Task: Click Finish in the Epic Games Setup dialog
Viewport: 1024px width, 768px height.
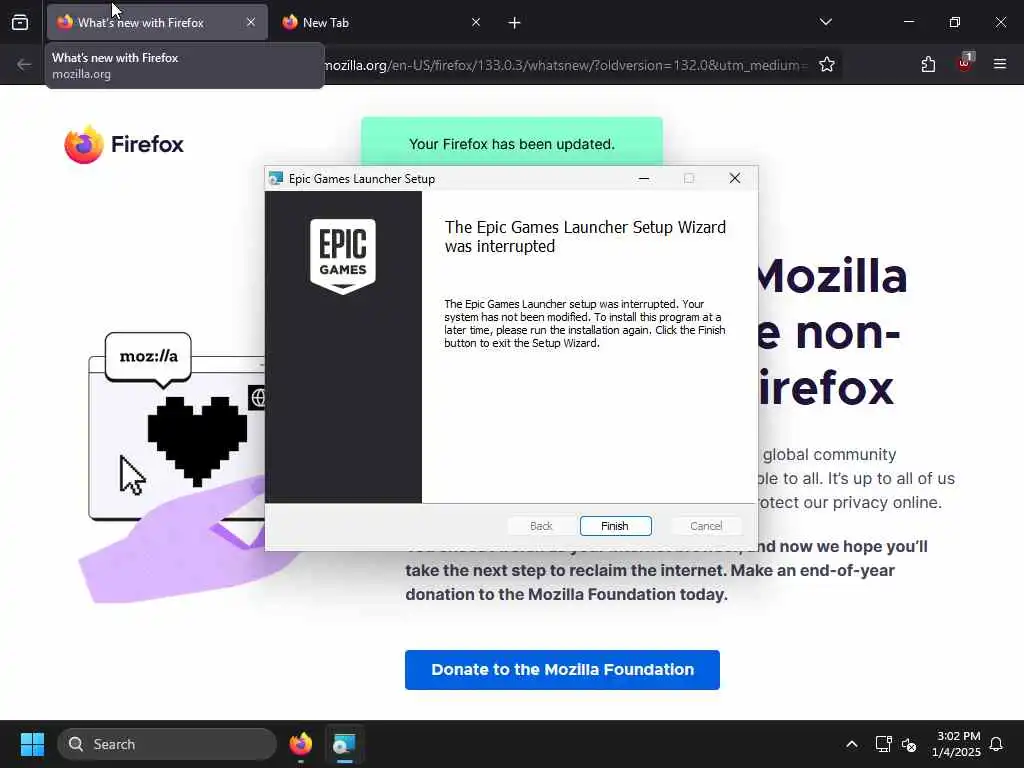Action: pos(615,526)
